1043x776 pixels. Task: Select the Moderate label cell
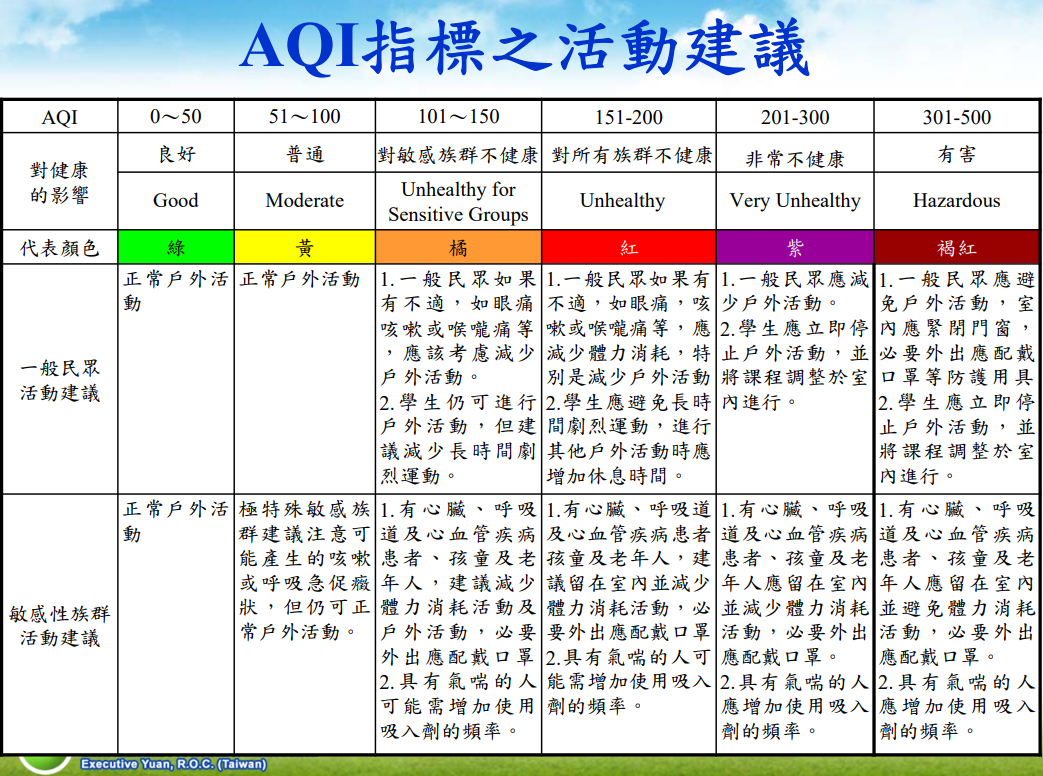coord(305,201)
